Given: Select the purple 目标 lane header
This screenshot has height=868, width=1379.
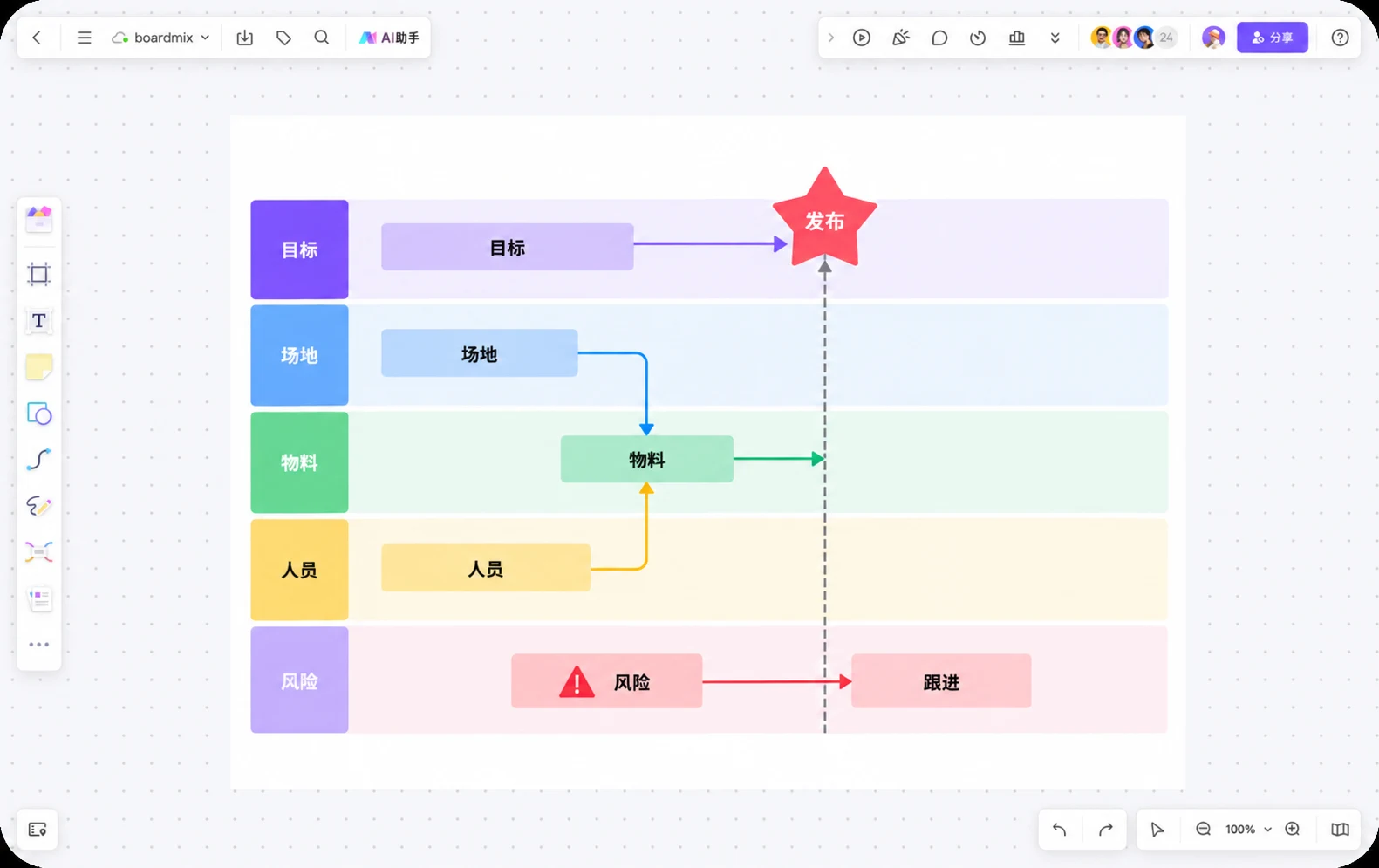Looking at the screenshot, I should coord(299,249).
